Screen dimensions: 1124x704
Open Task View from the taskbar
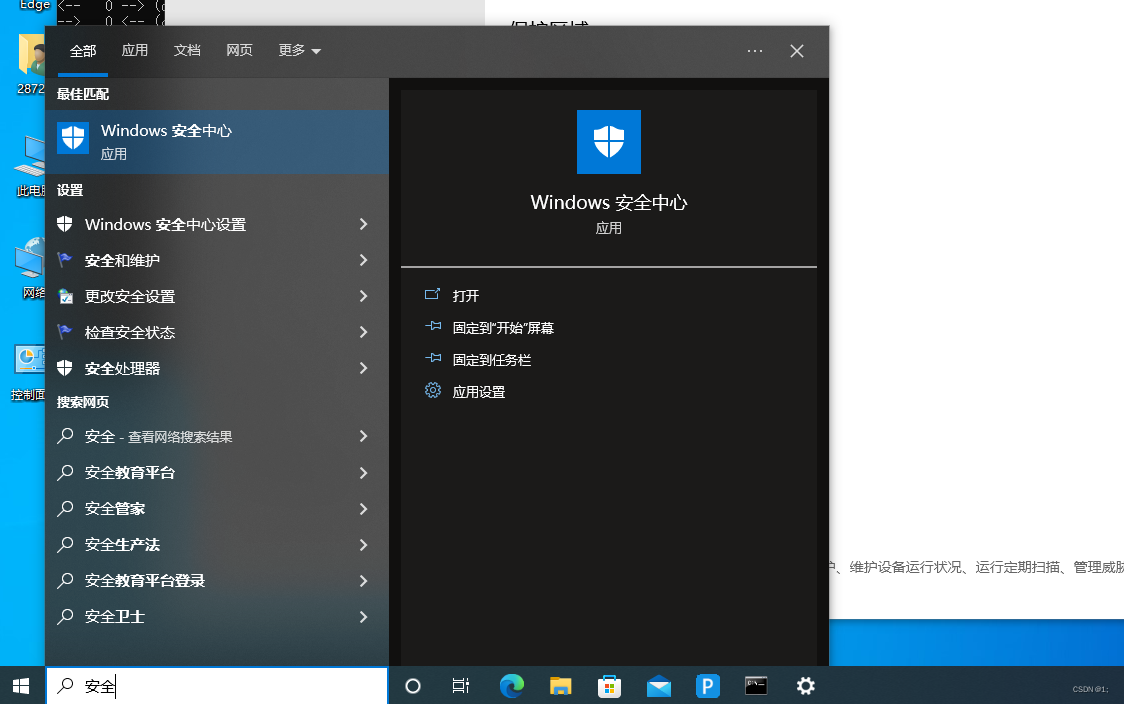coord(461,686)
